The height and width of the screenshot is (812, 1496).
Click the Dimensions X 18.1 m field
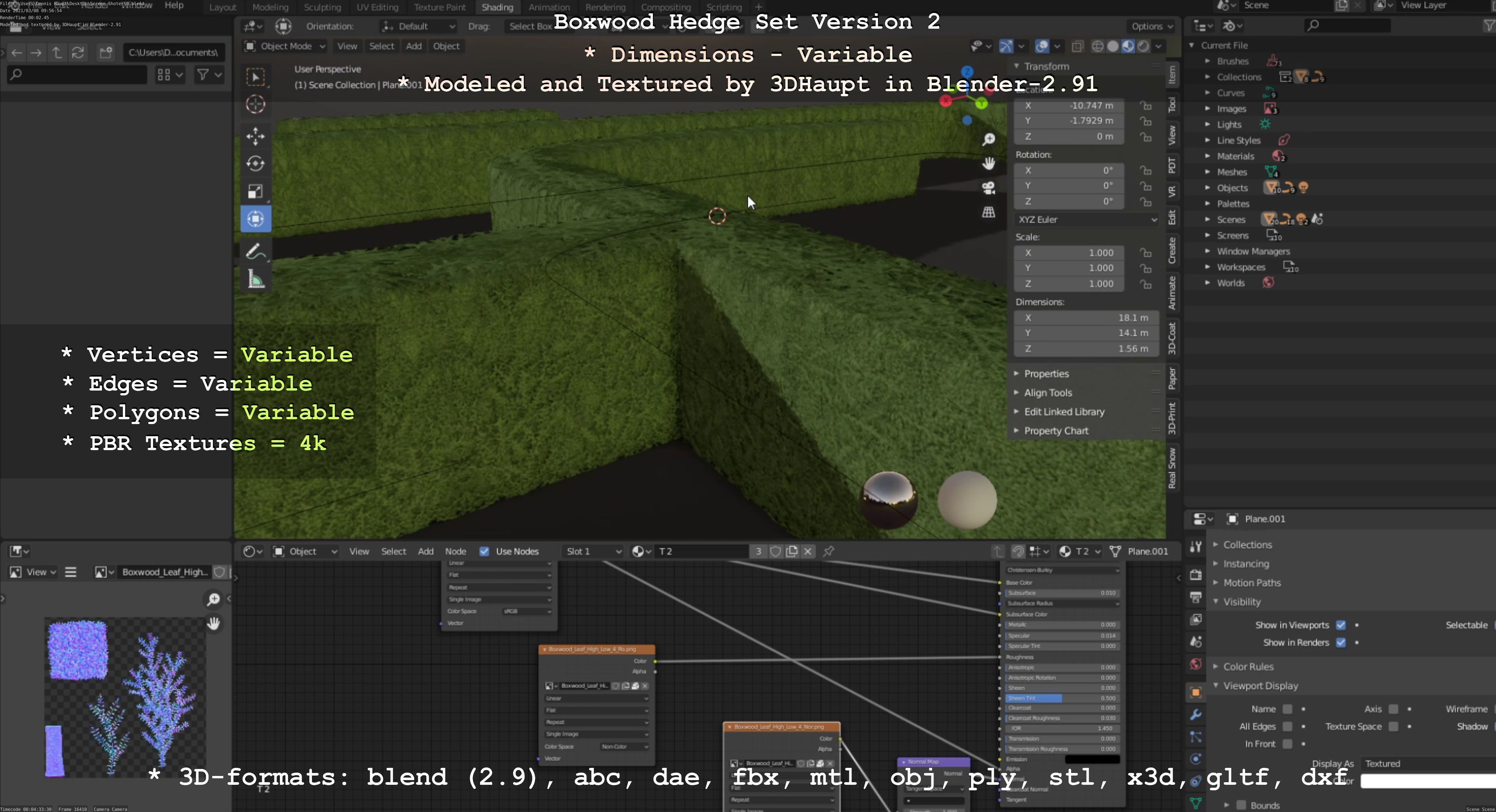pos(1087,318)
